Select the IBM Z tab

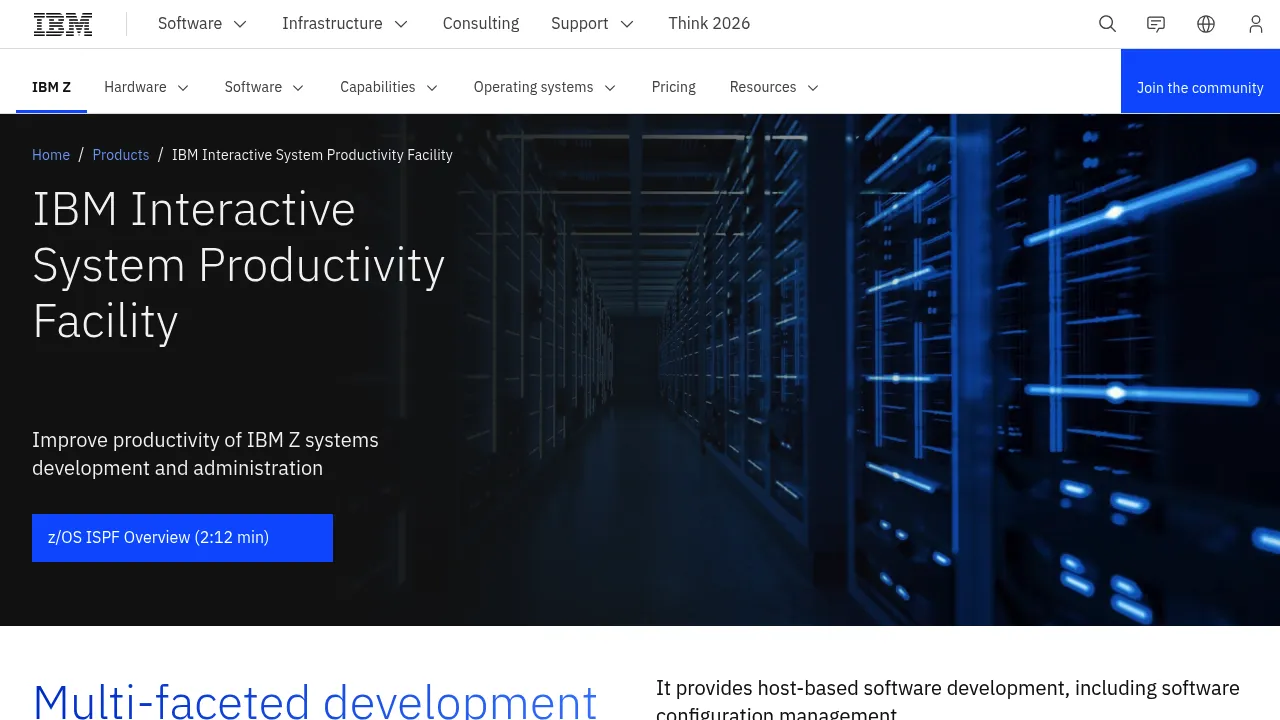52,87
